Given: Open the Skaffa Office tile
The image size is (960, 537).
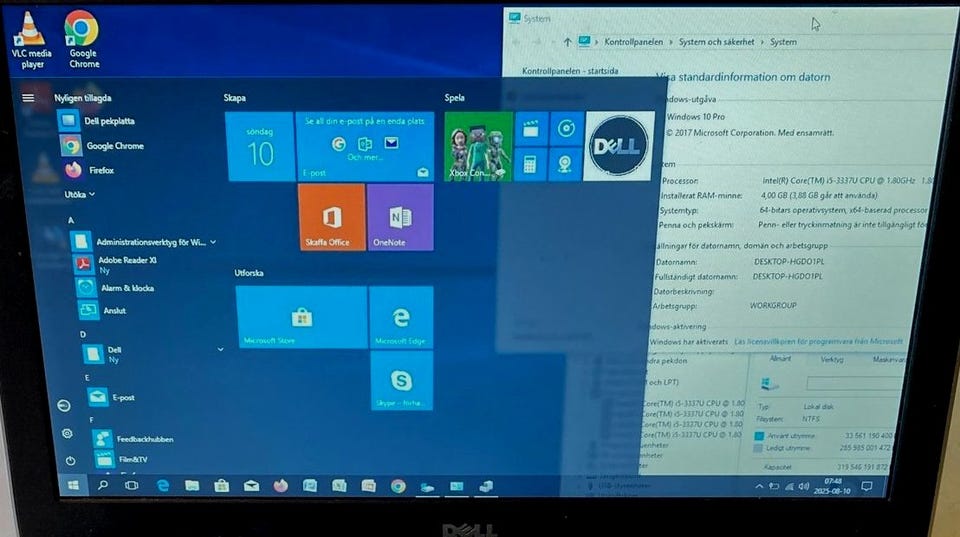Looking at the screenshot, I should point(331,218).
